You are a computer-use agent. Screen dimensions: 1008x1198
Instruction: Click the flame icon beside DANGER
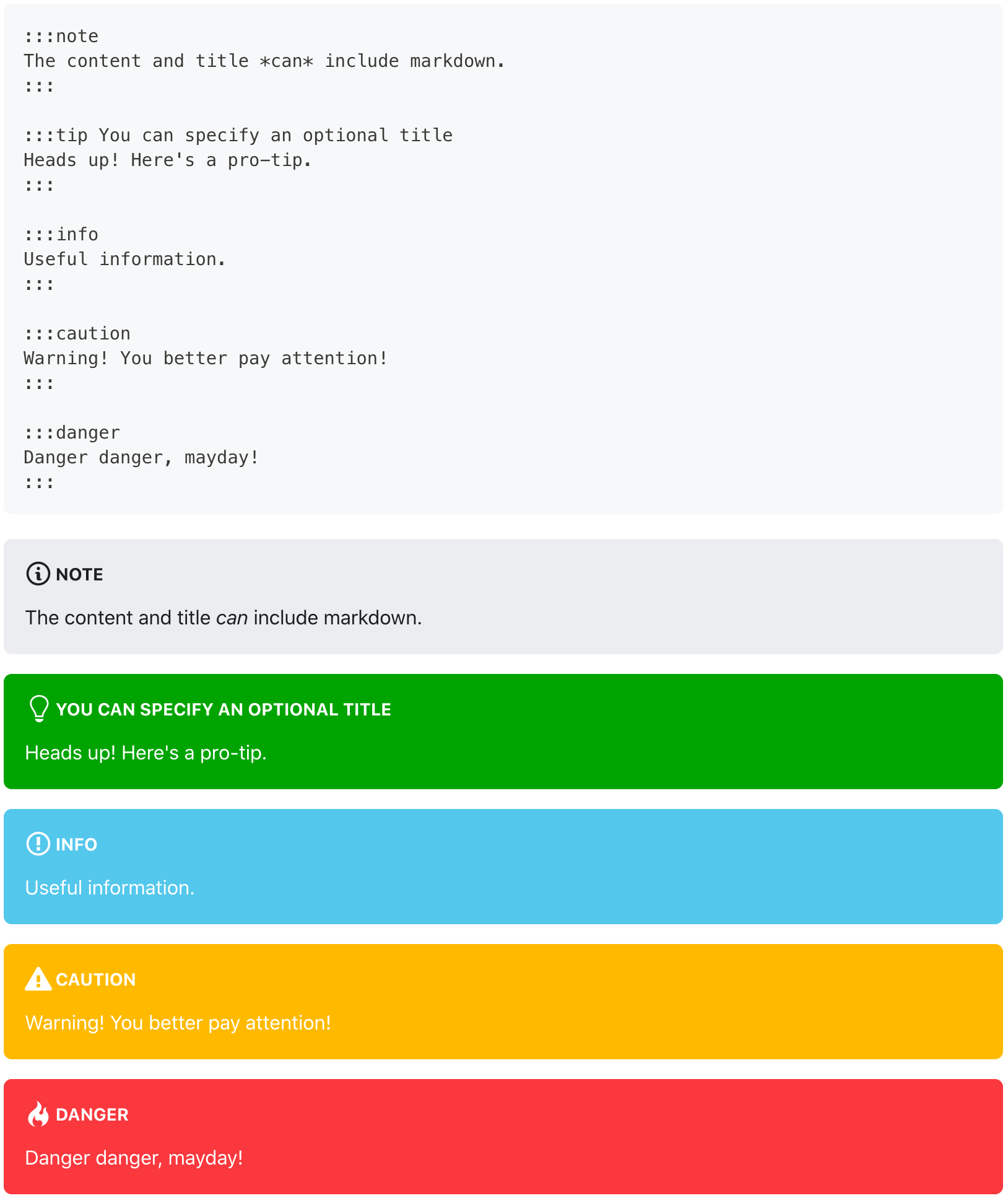(x=38, y=1114)
